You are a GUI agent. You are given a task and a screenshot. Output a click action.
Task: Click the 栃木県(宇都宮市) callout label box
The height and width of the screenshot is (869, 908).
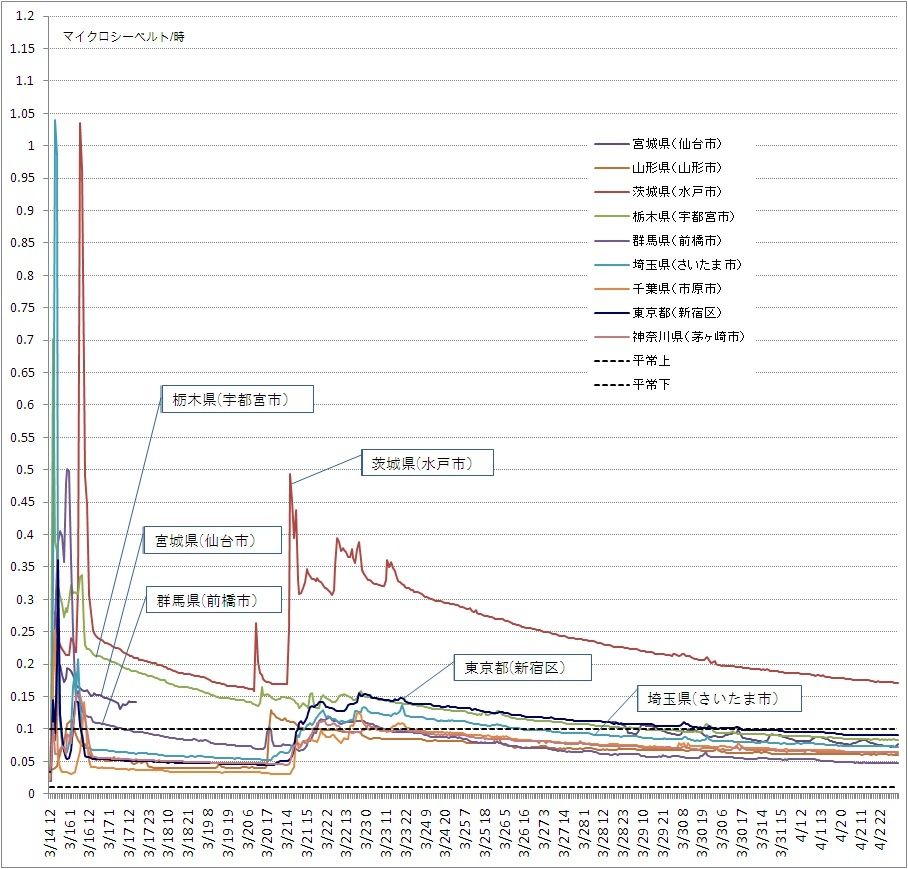pyautogui.click(x=238, y=400)
